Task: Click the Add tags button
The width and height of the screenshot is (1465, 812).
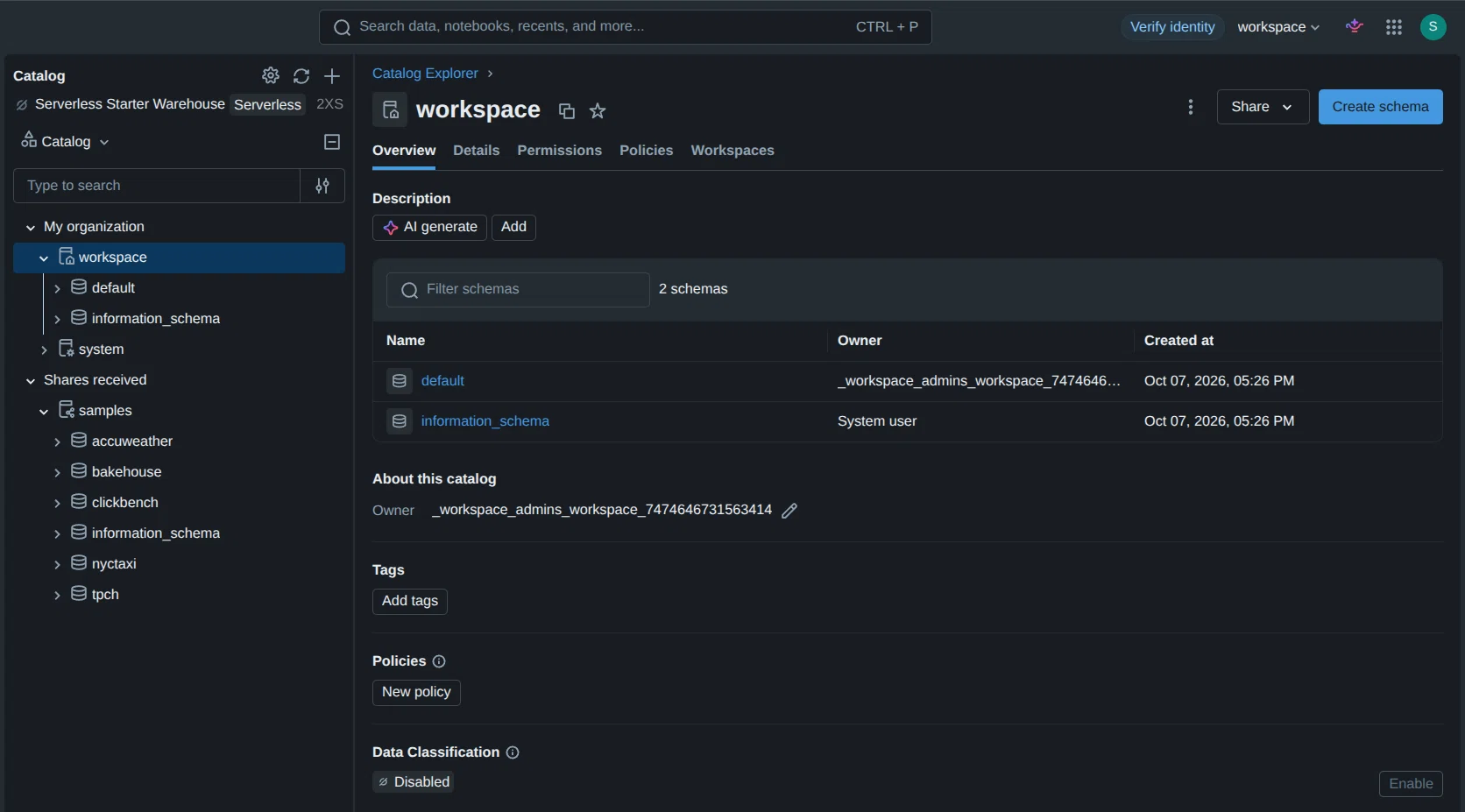Action: pyautogui.click(x=410, y=601)
